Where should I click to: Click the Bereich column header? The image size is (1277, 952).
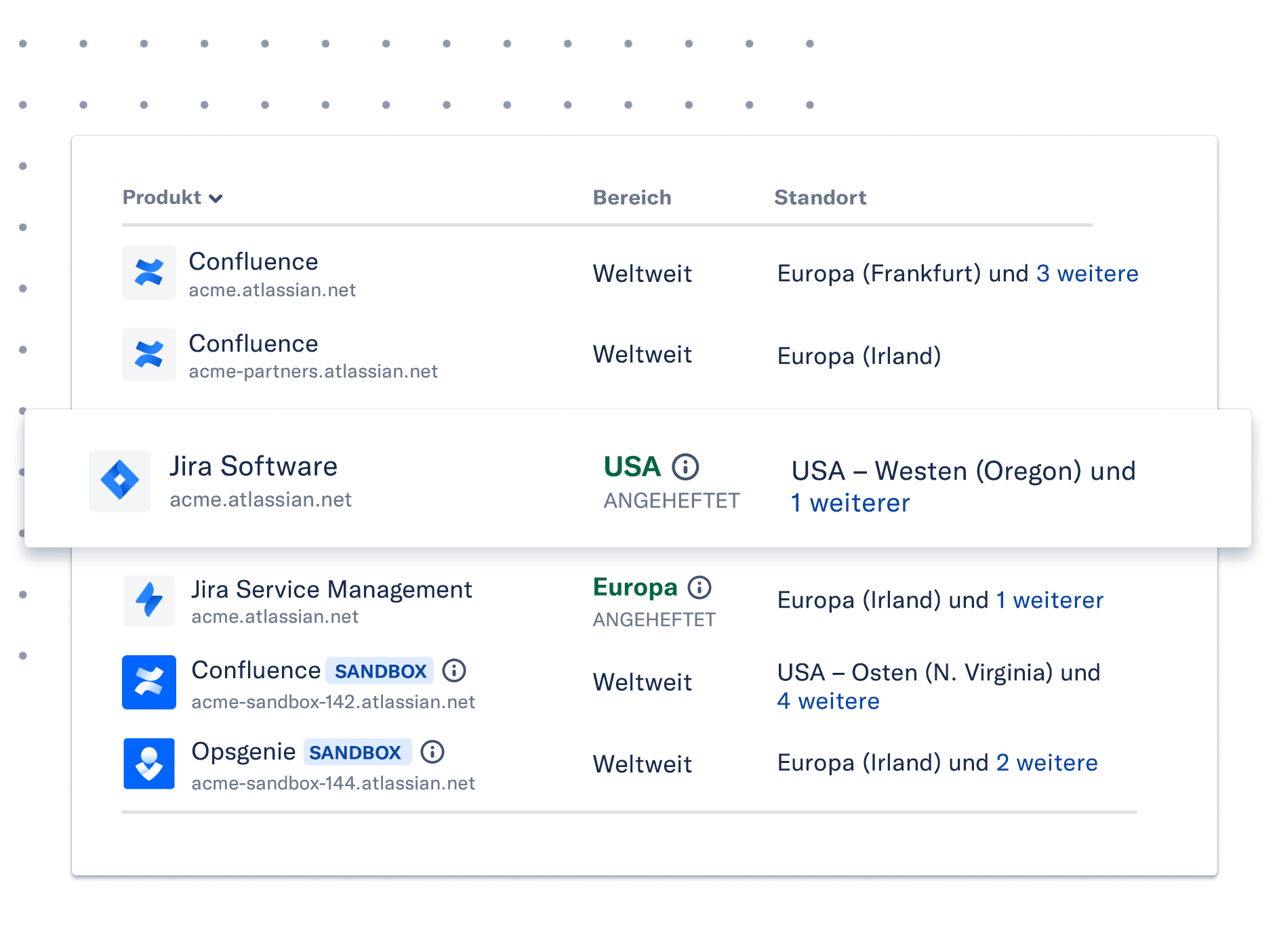pos(632,197)
